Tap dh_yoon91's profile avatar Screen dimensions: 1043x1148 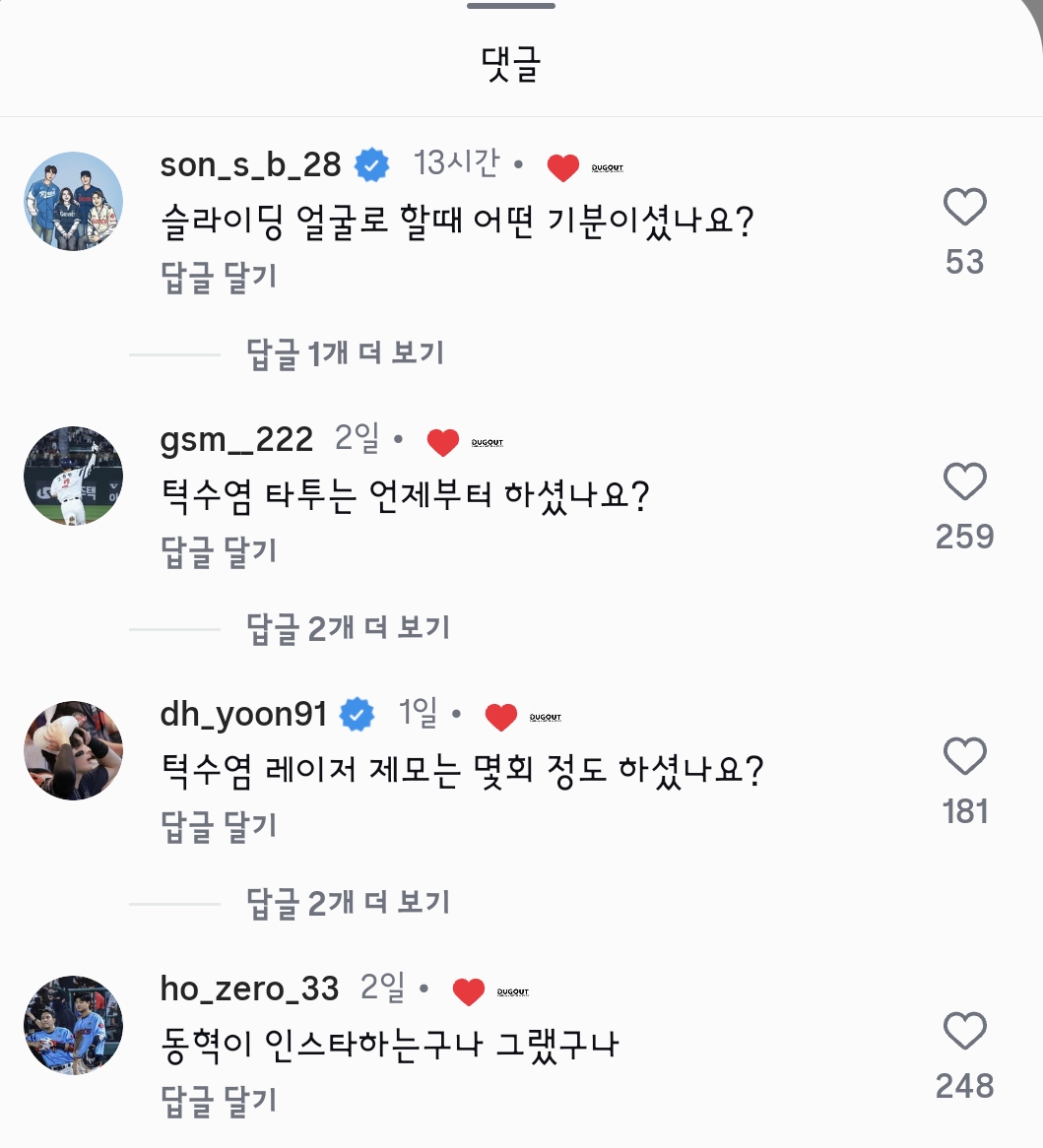click(x=73, y=750)
